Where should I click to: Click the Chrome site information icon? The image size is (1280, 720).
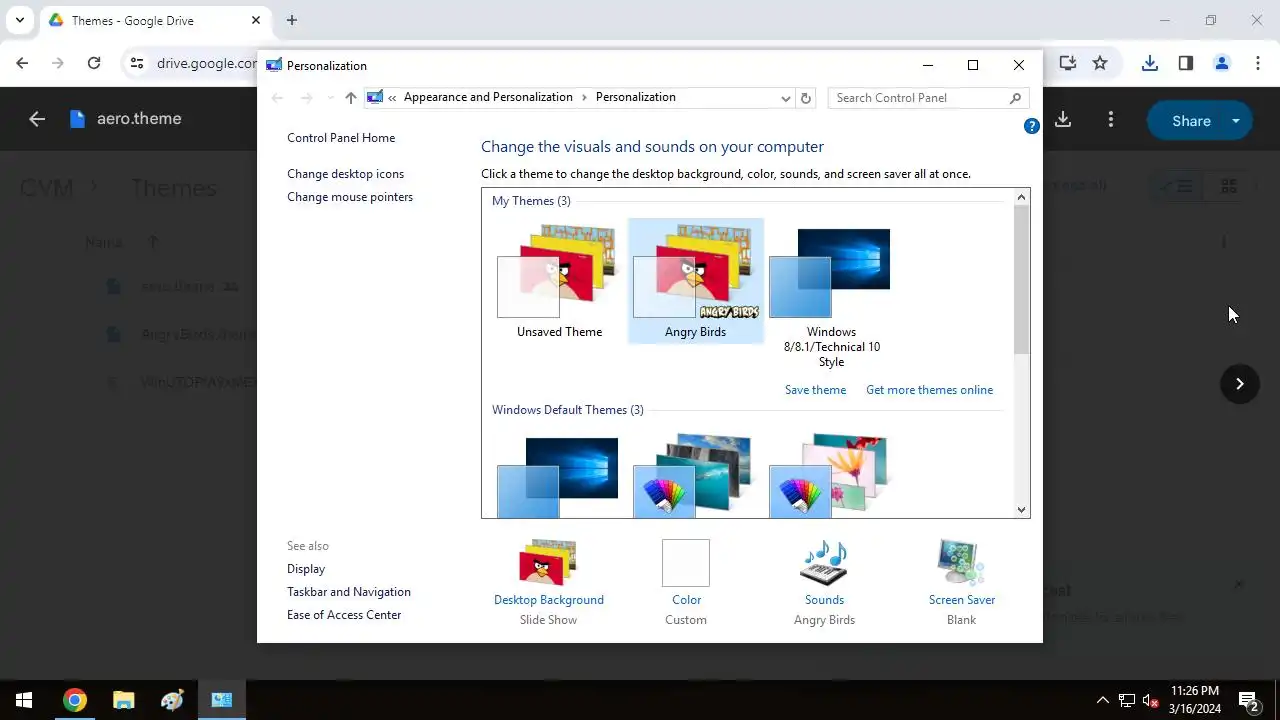click(137, 63)
